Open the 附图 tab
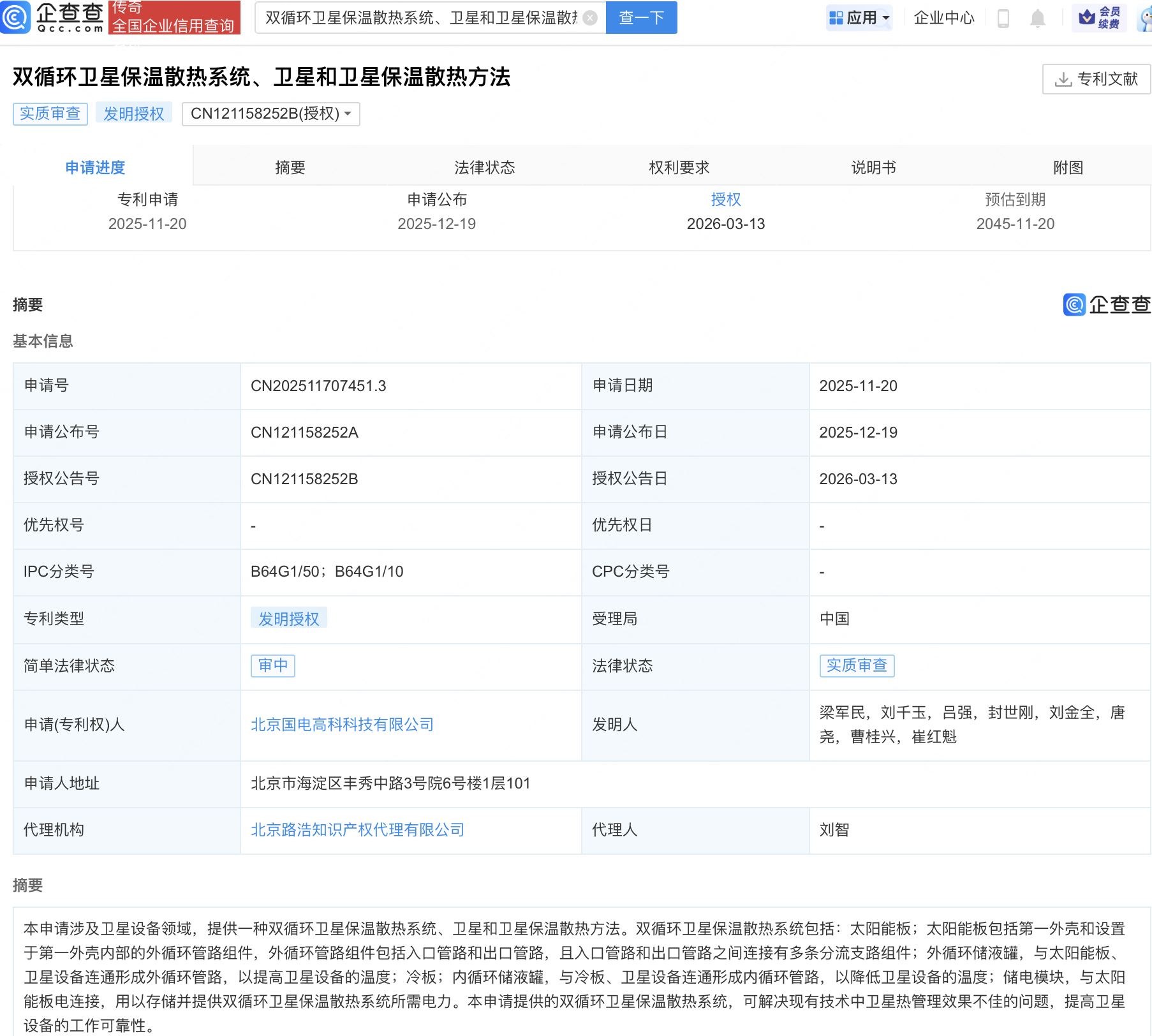1152x1036 pixels. pyautogui.click(x=1068, y=167)
